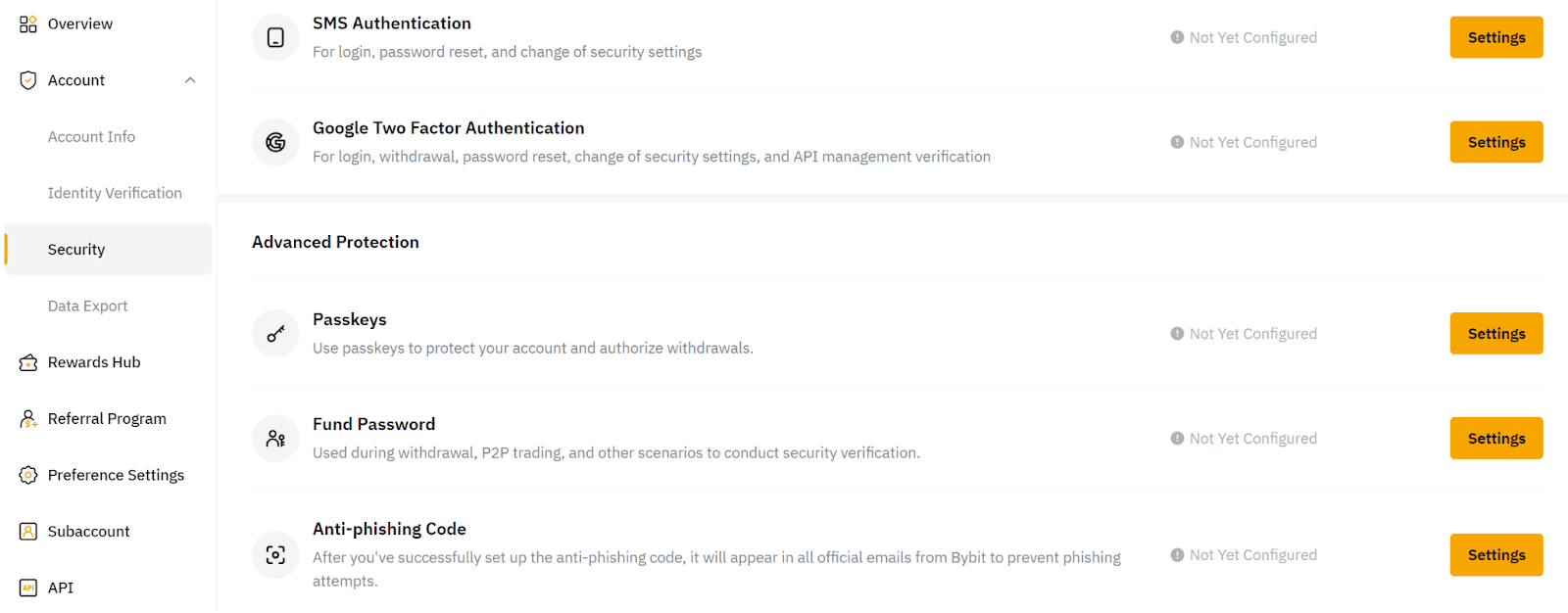Click the Referral Program person icon
The height and width of the screenshot is (613, 1568).
click(x=27, y=418)
